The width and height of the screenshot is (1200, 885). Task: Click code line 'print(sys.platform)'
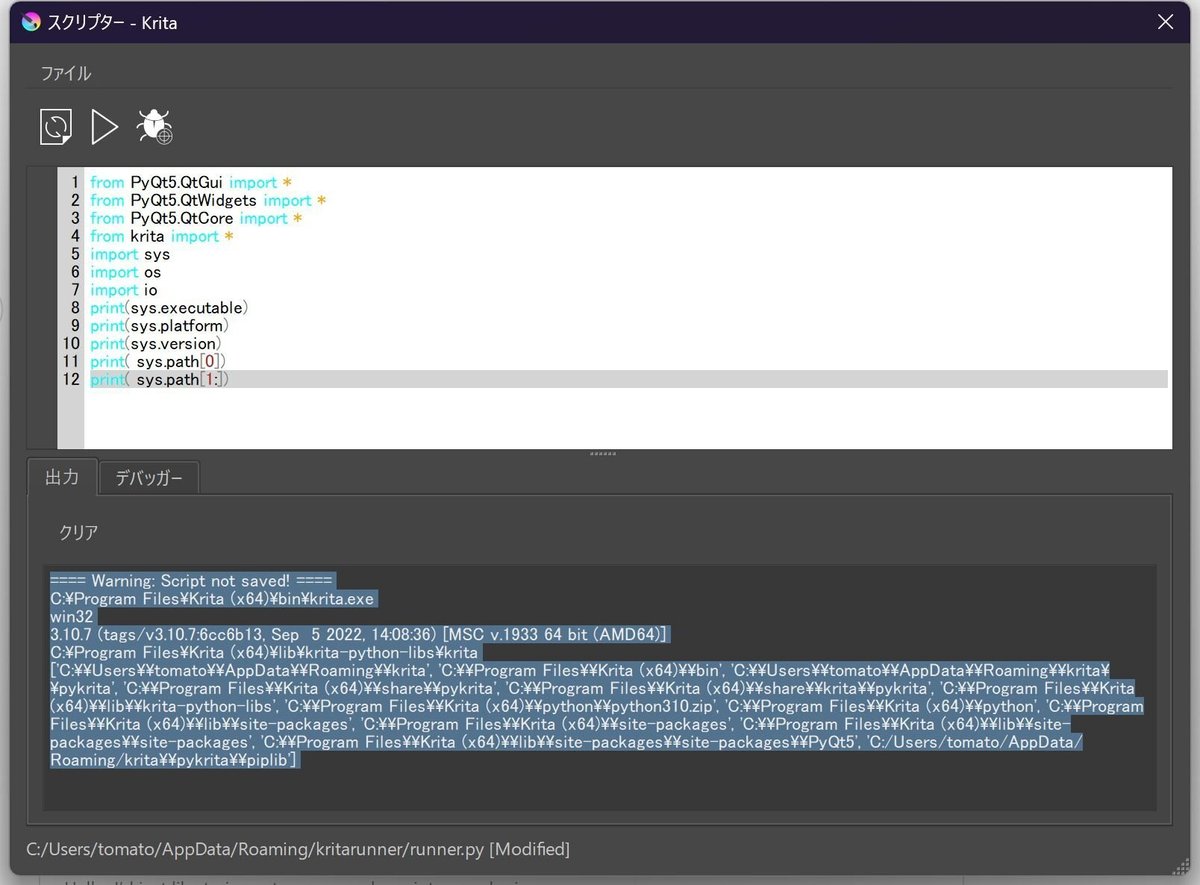(x=160, y=326)
